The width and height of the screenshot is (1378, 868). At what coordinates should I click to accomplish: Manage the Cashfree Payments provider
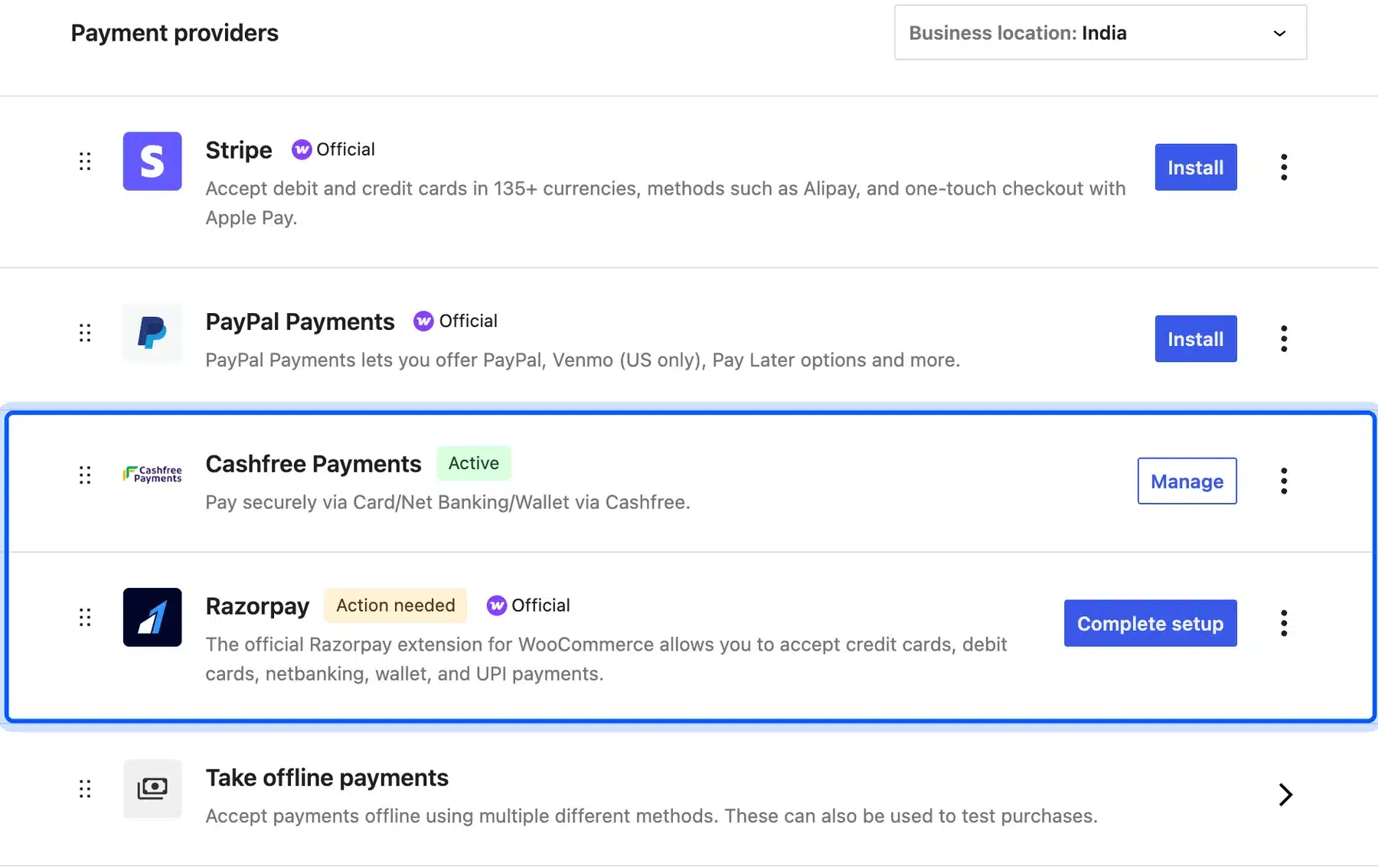coord(1187,481)
